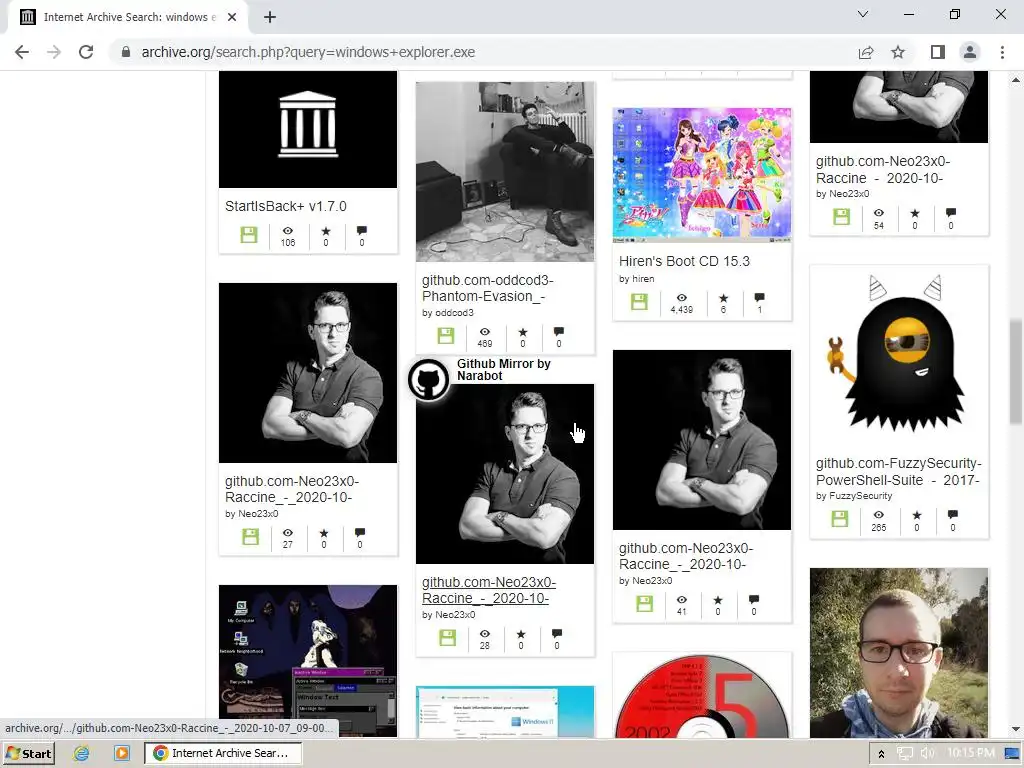This screenshot has width=1024, height=768.
Task: Click software icon on oddcod3 card
Action: tap(446, 336)
